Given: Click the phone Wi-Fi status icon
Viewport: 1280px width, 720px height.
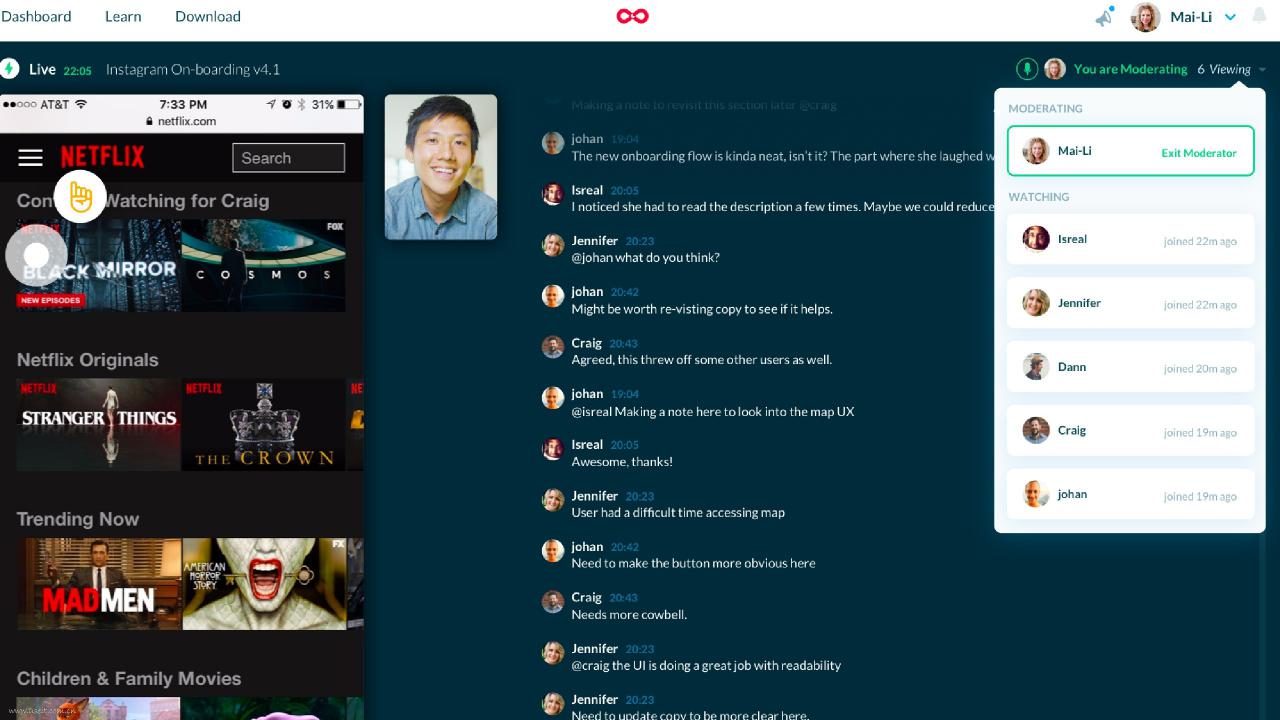Looking at the screenshot, I should pos(82,104).
